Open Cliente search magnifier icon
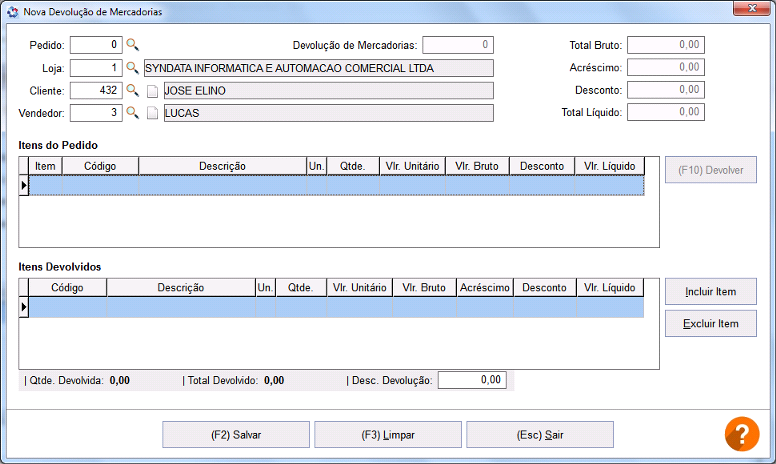The width and height of the screenshot is (776, 464). point(132,91)
